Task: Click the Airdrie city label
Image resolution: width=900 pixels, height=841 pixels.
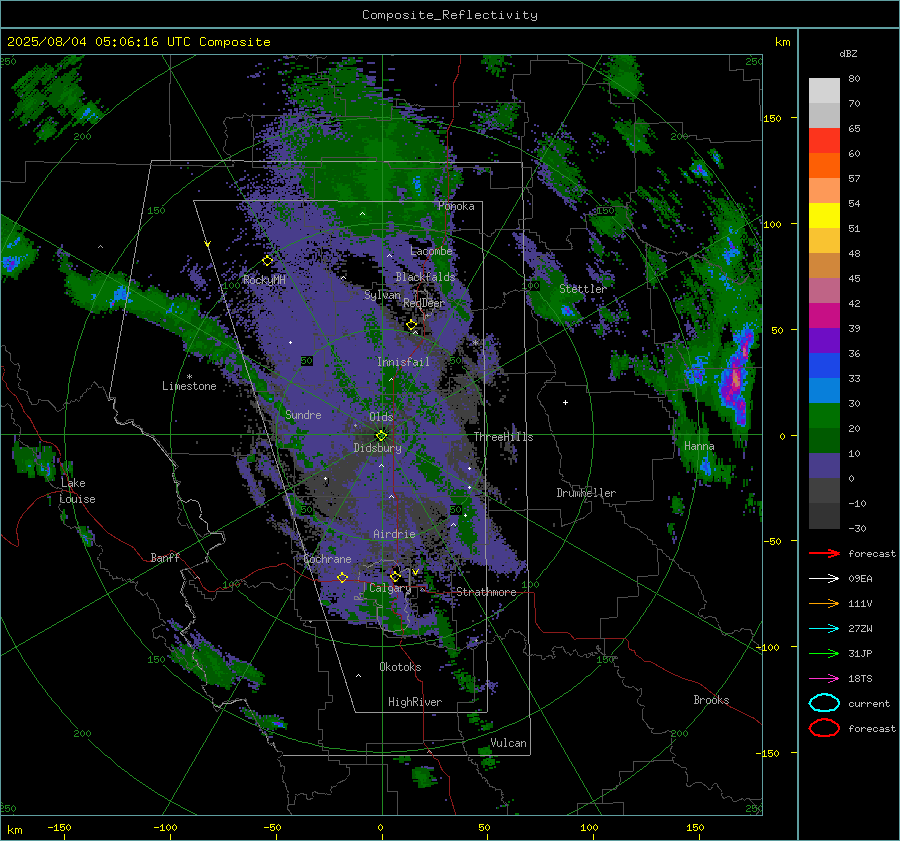Action: click(394, 534)
